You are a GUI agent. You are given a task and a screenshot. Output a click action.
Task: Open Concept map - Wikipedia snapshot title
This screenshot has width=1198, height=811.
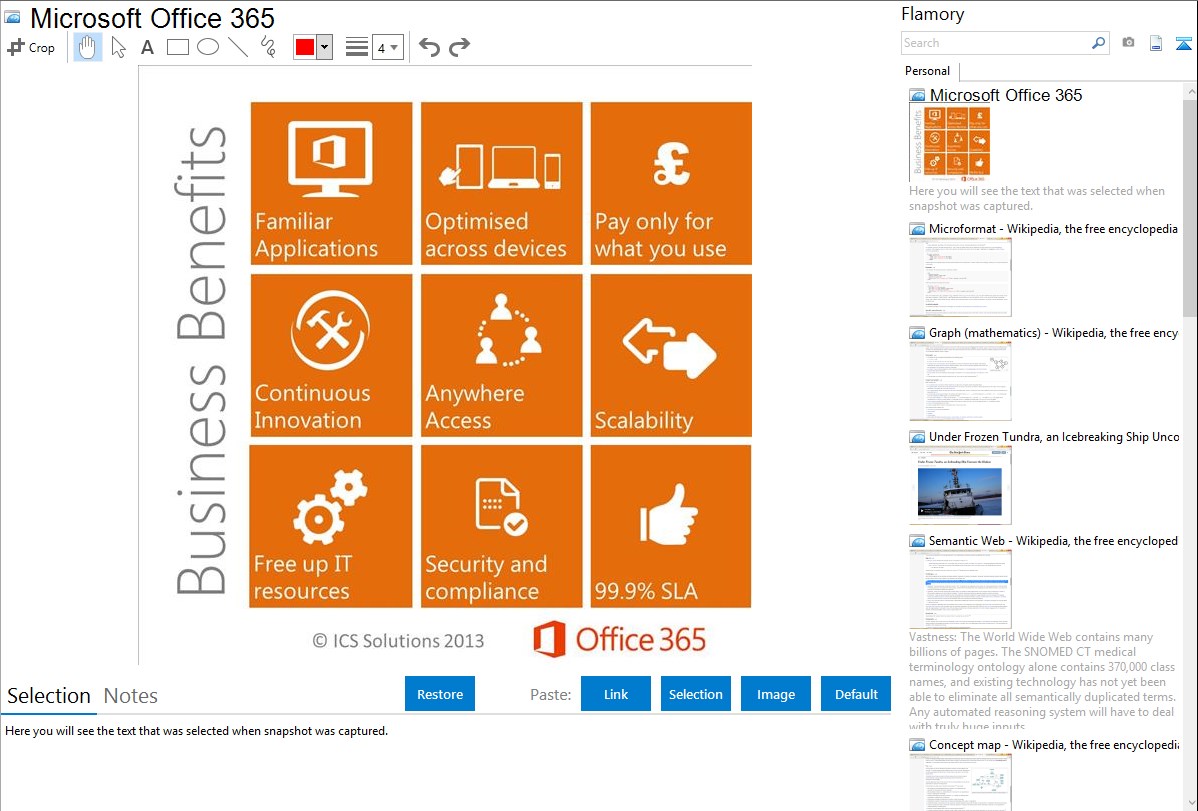pyautogui.click(x=1053, y=744)
